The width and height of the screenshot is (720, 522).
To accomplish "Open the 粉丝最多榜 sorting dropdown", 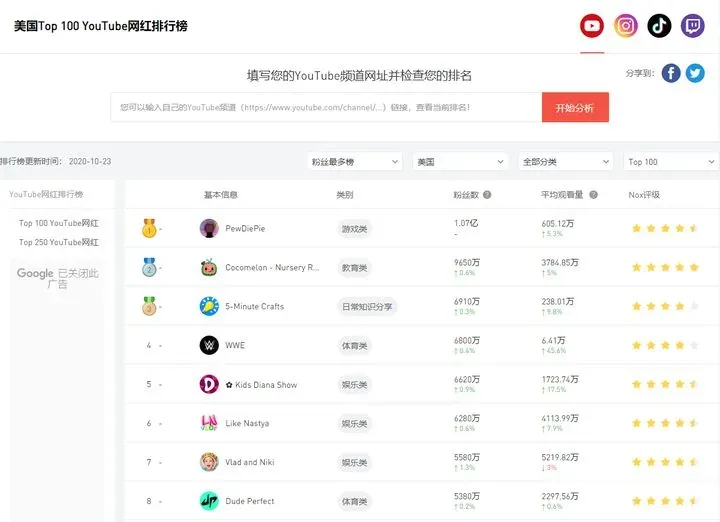I will click(x=354, y=162).
